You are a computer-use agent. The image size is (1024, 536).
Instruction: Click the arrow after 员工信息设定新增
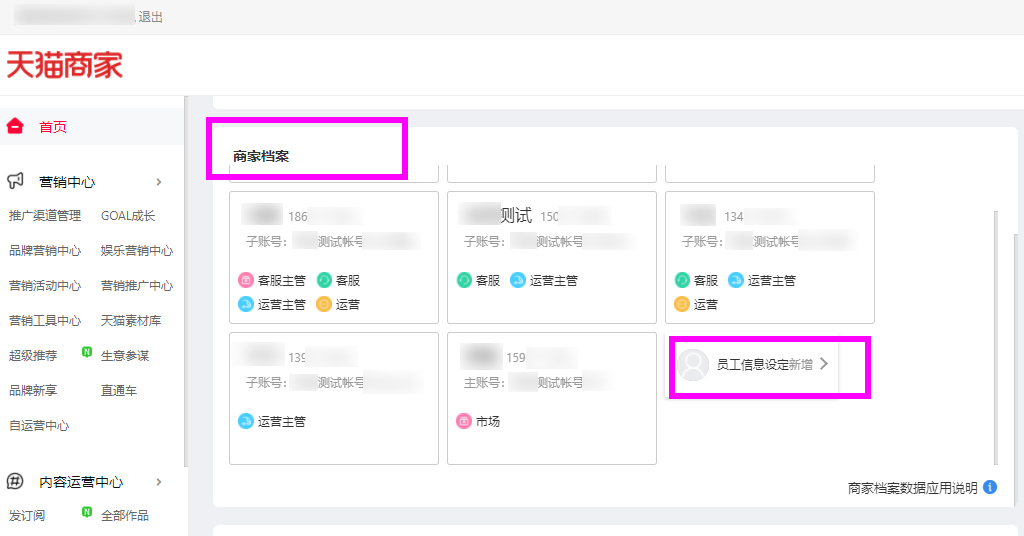pos(824,364)
